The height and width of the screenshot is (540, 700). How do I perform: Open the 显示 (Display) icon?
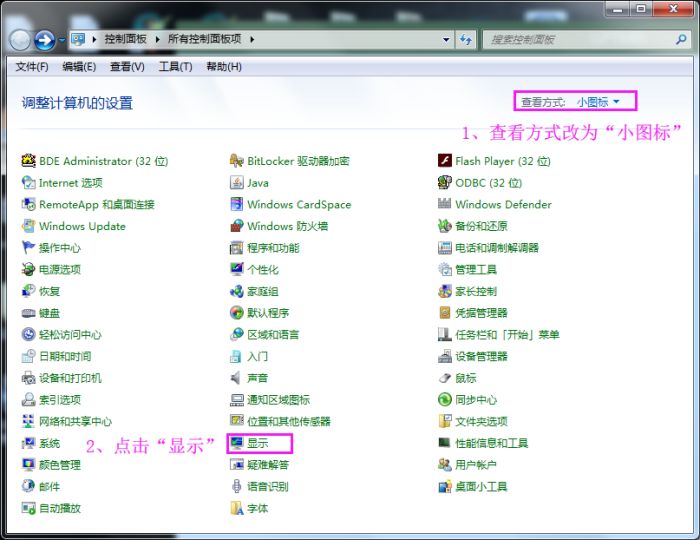[x=237, y=443]
